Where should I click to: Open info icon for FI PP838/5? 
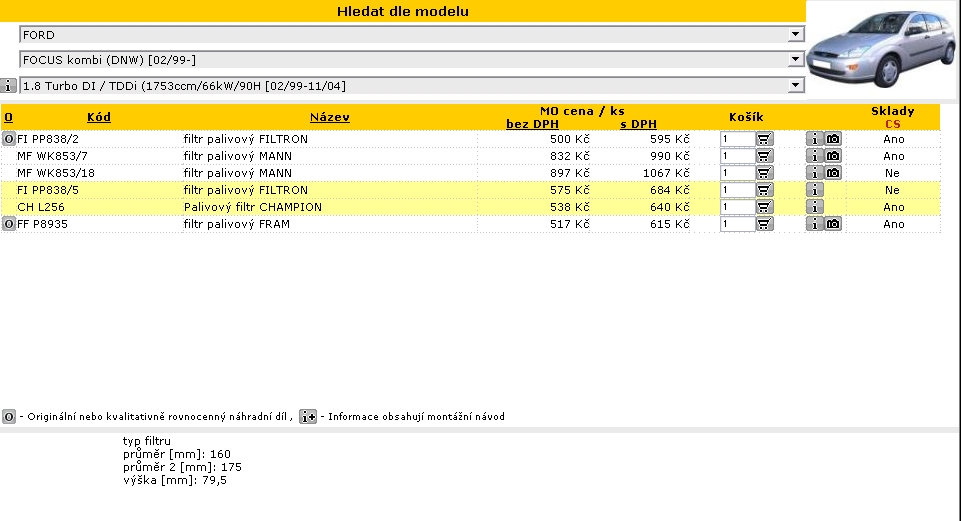point(815,190)
